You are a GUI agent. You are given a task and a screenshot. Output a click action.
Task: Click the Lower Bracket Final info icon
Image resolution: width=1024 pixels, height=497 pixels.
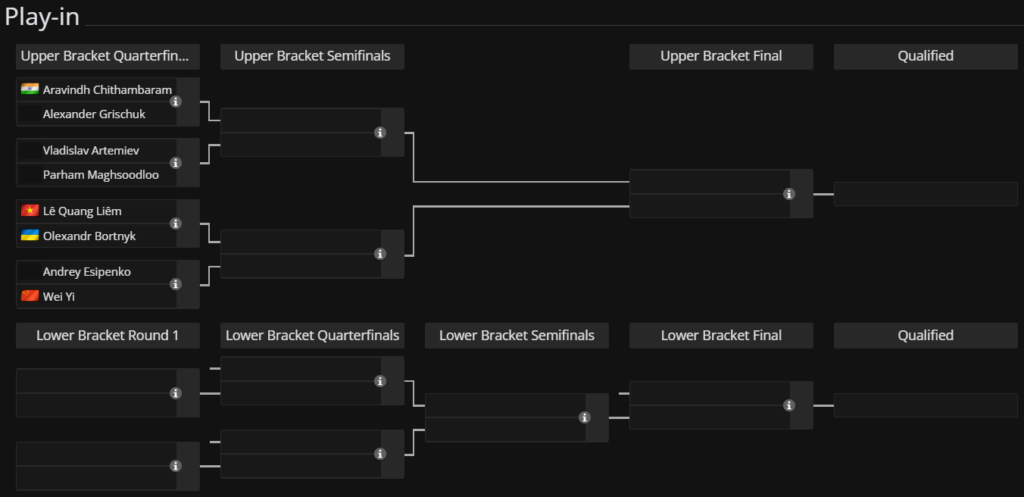click(x=789, y=406)
